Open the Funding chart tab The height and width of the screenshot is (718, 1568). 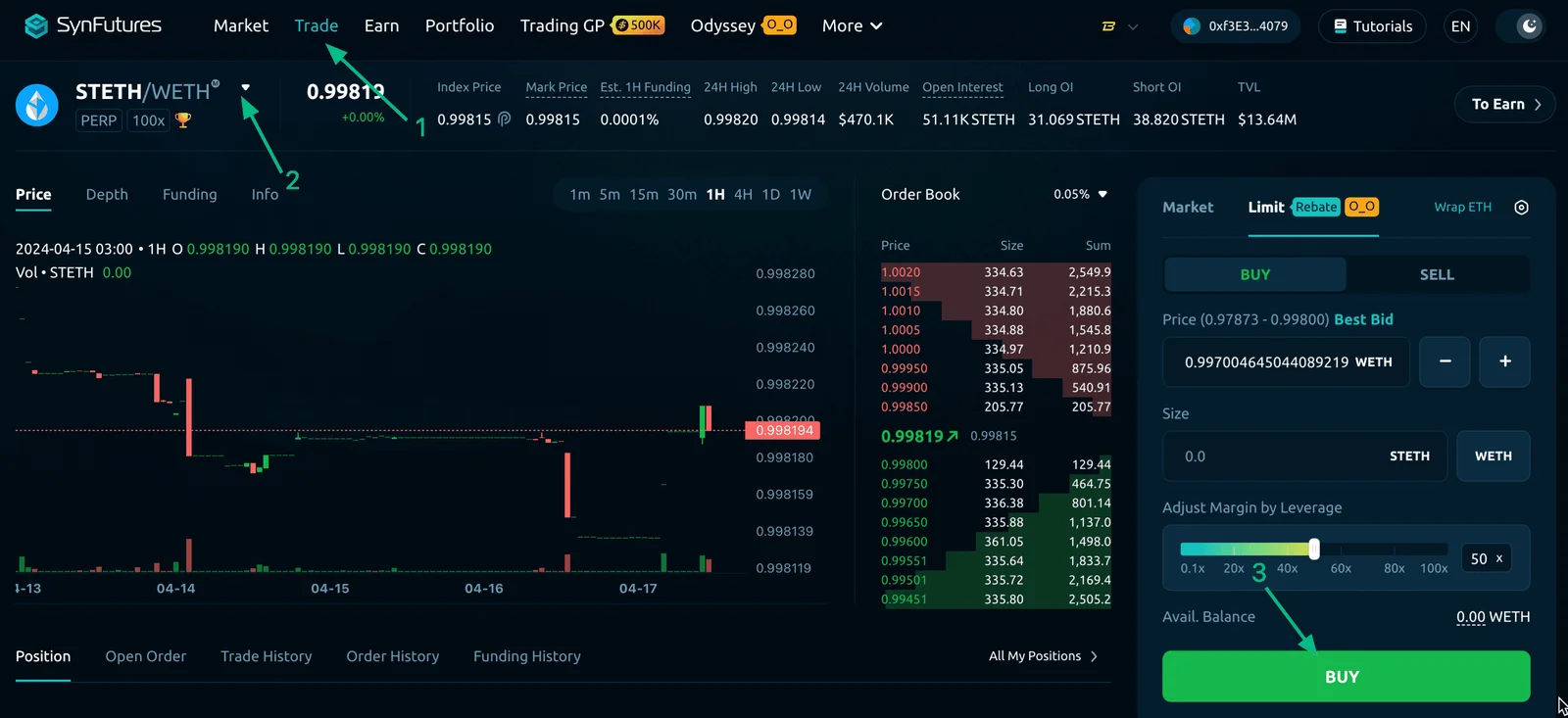[x=189, y=194]
